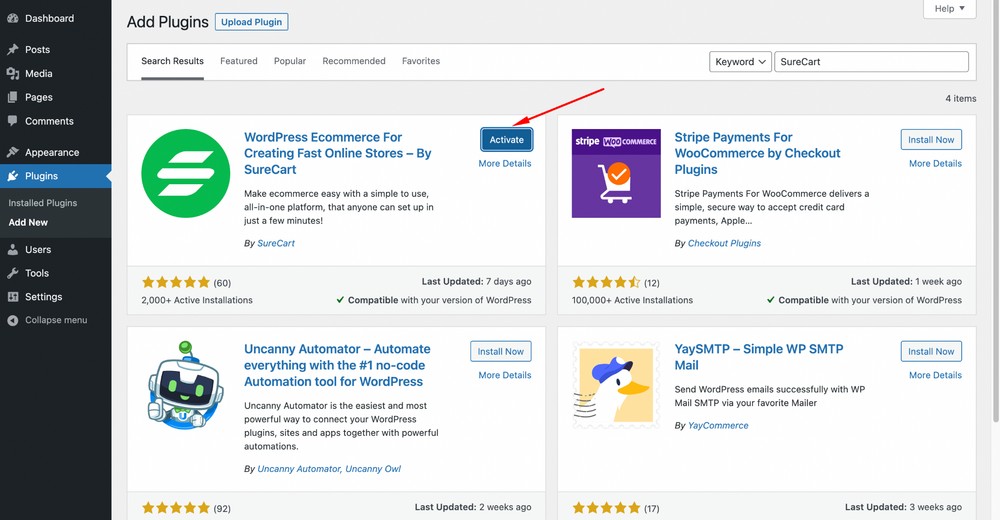Click the Appearance paintbrush icon
The image size is (1000, 520).
point(12,152)
